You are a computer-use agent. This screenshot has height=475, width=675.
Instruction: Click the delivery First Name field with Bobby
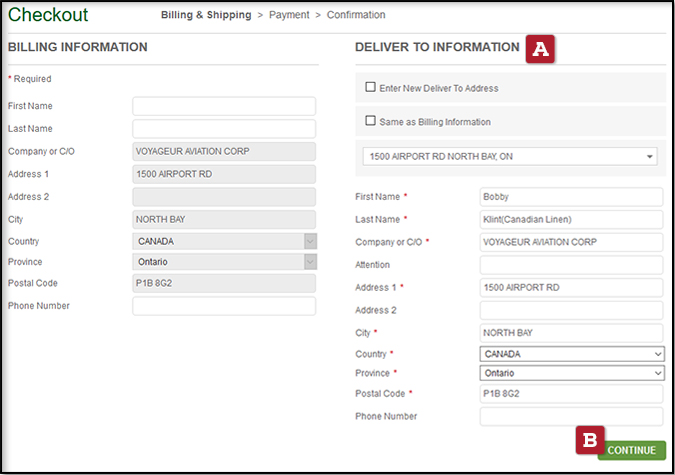(571, 196)
